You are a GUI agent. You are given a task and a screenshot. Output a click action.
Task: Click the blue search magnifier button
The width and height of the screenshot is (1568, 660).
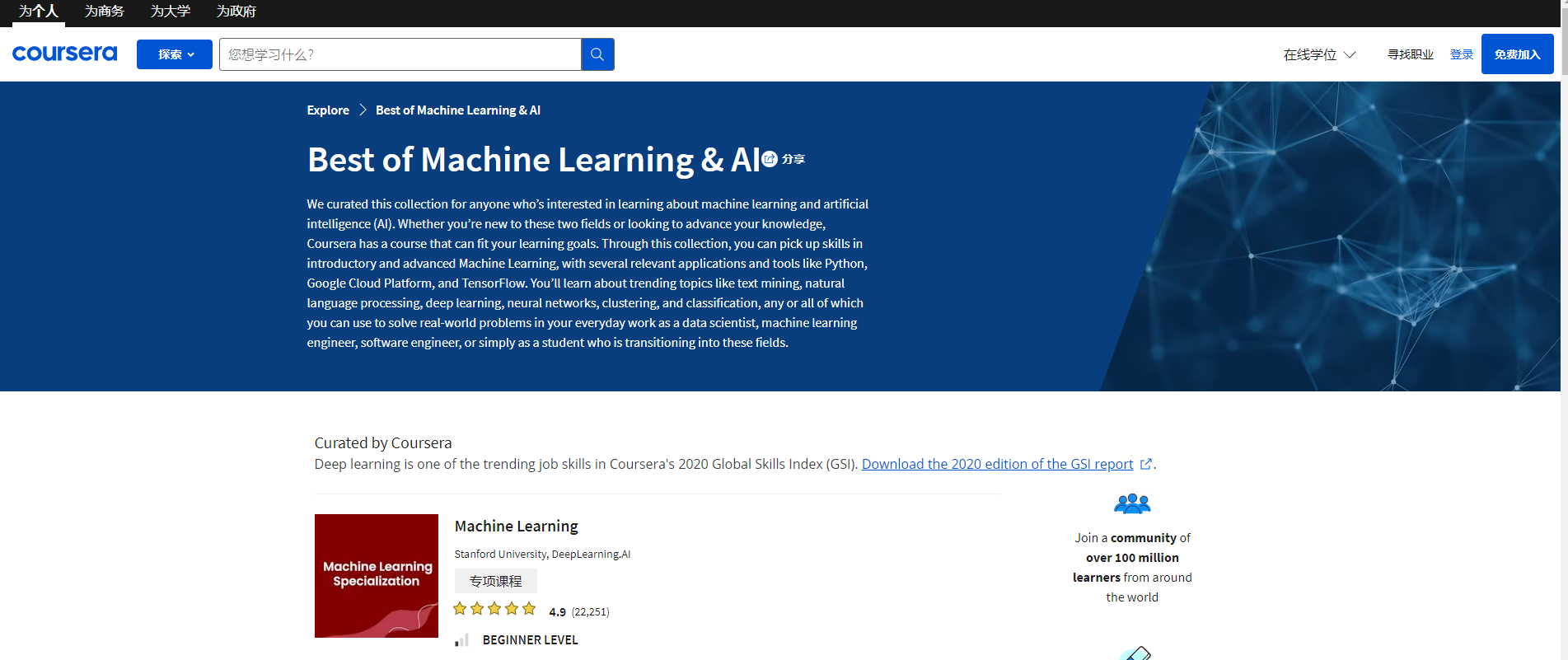pyautogui.click(x=597, y=54)
